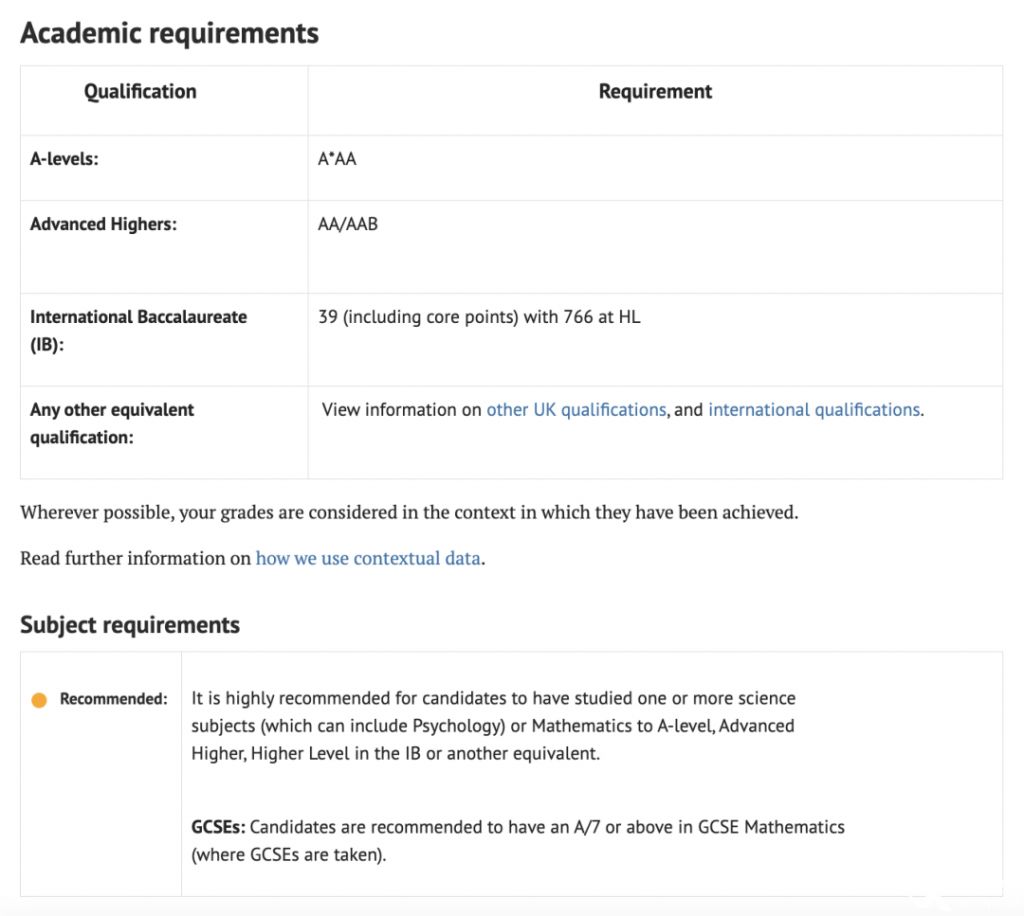Click the orange Recommended indicator dot

[x=39, y=700]
